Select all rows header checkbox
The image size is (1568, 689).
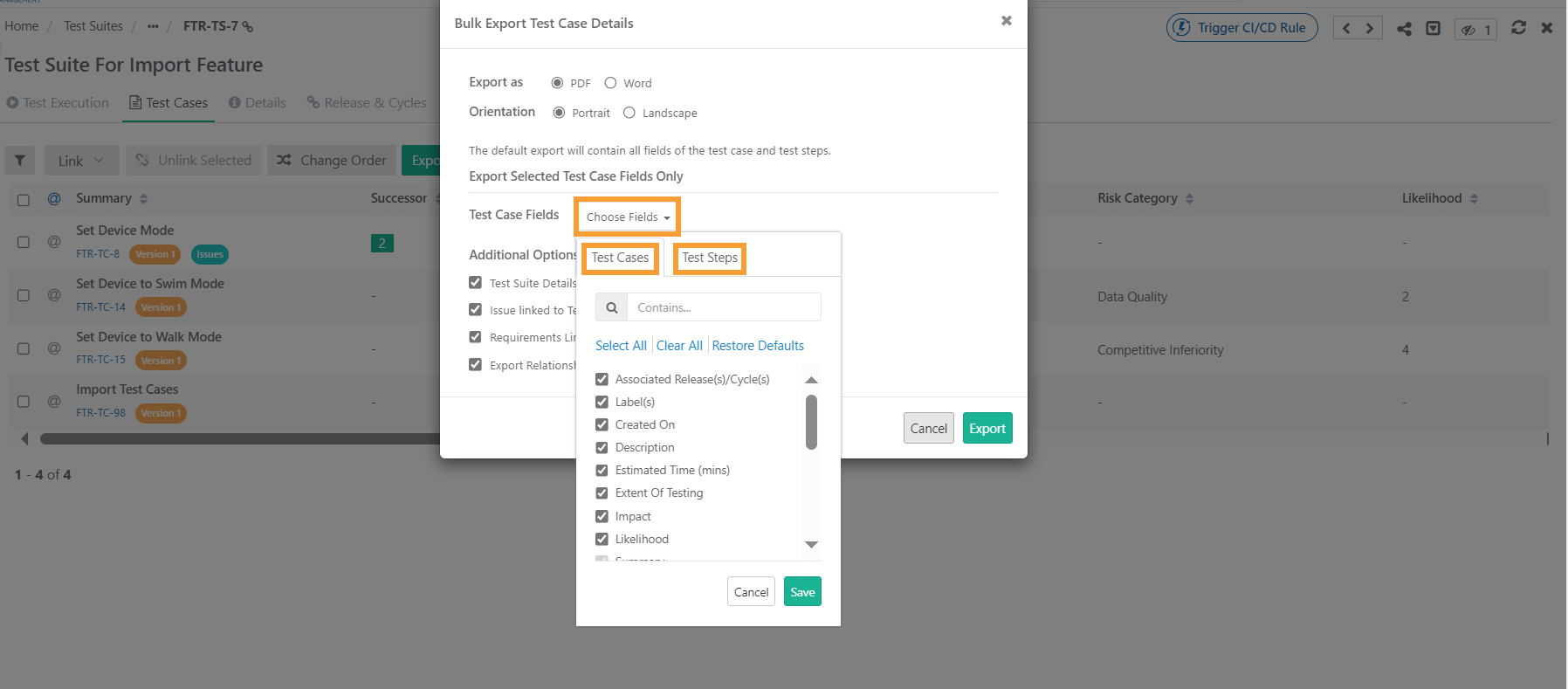pyautogui.click(x=24, y=200)
